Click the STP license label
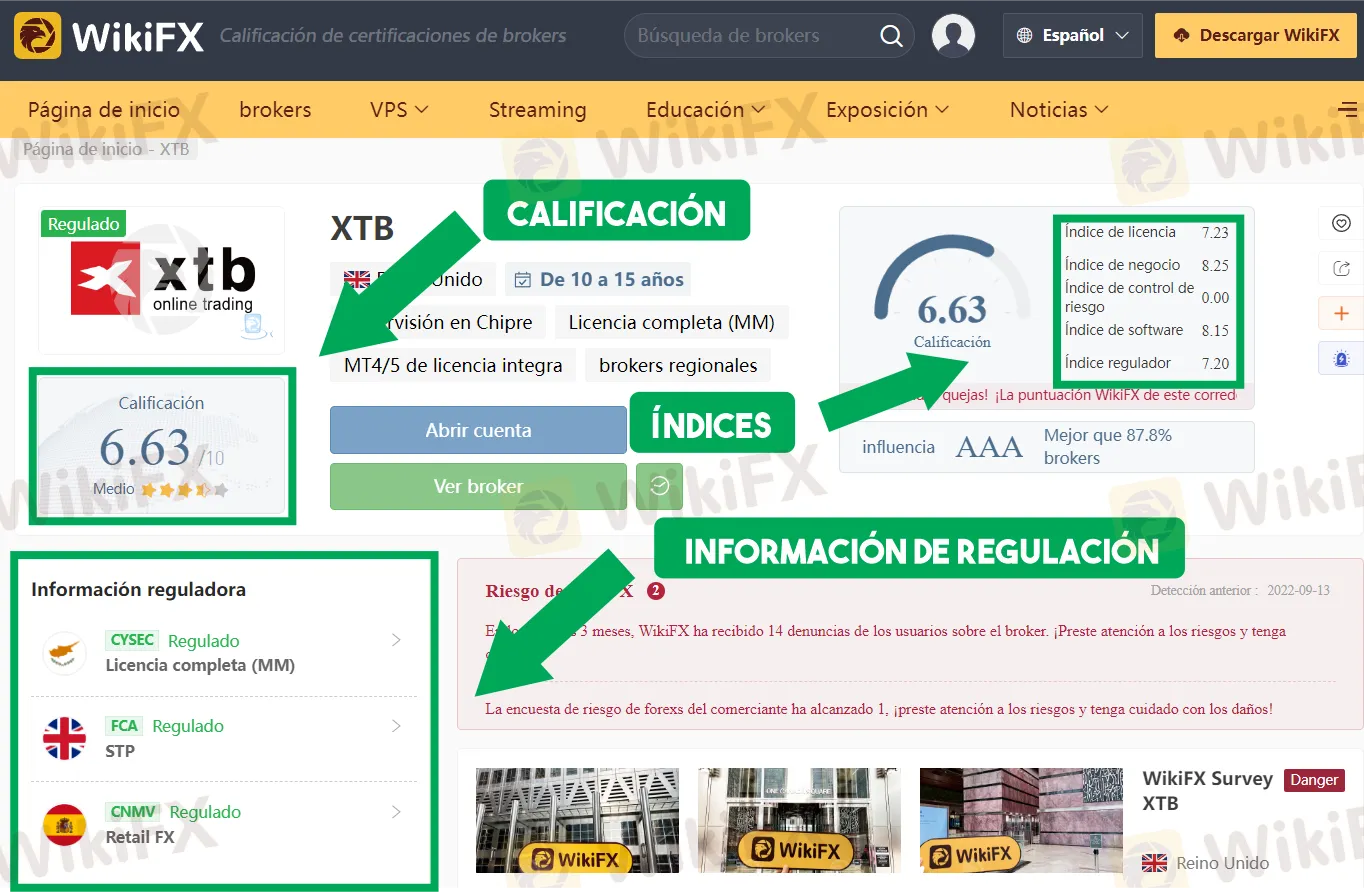 tap(120, 751)
